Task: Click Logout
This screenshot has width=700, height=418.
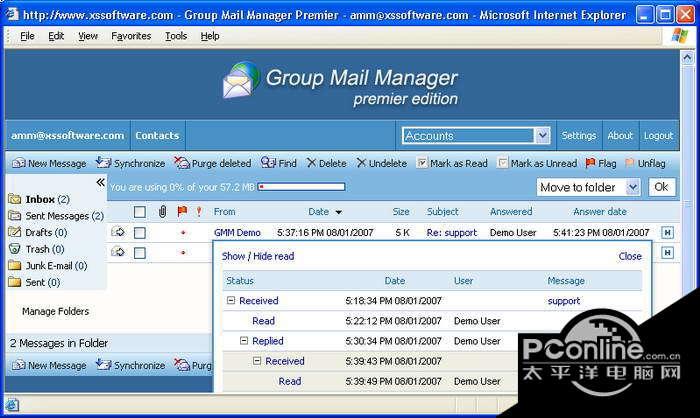Action: click(658, 135)
